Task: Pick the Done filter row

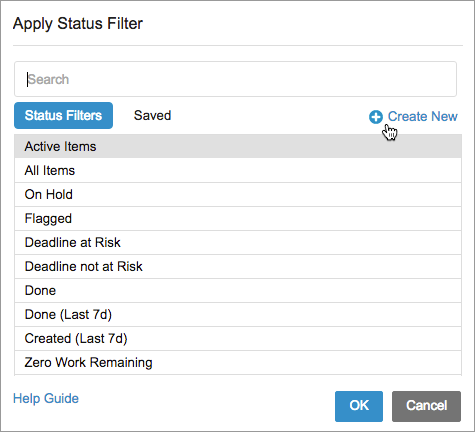Action: (238, 290)
